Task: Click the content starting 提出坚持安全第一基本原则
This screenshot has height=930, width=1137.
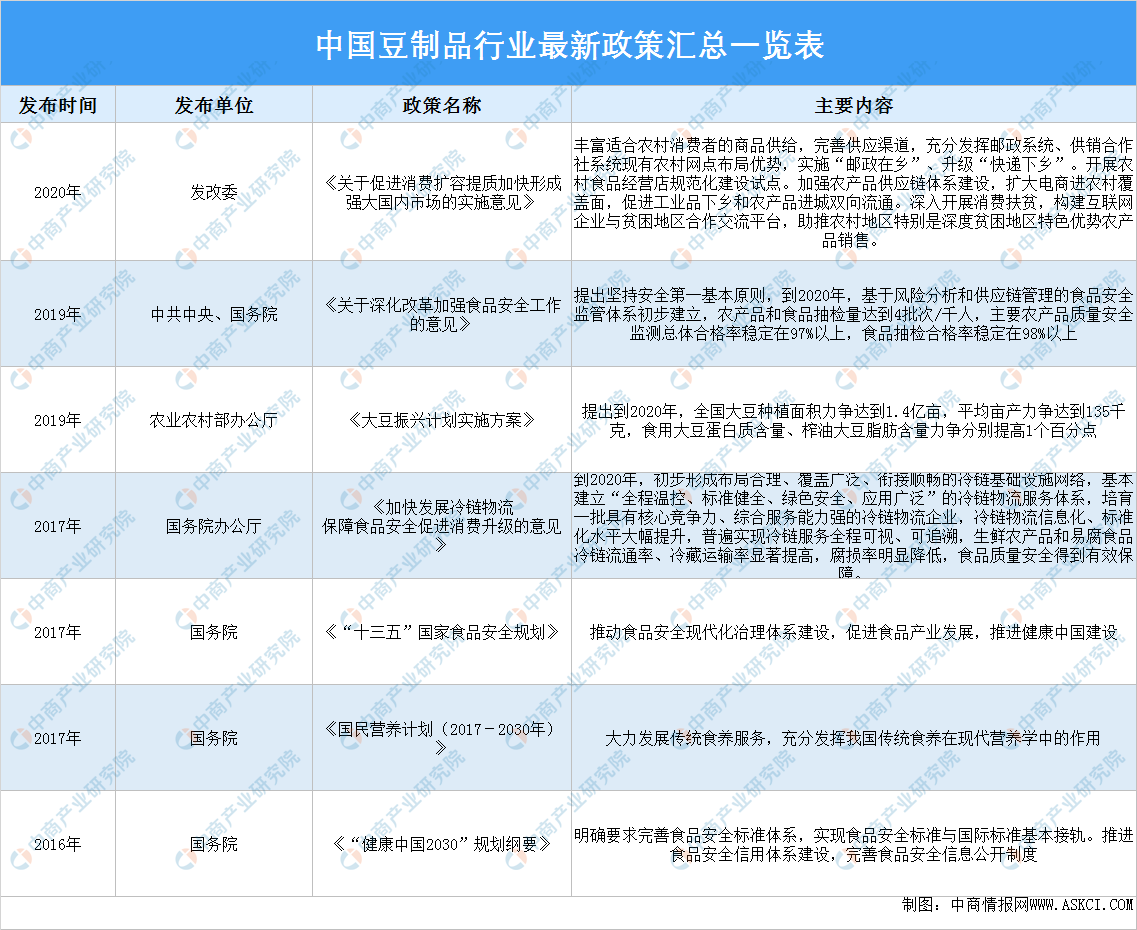Action: point(853,314)
